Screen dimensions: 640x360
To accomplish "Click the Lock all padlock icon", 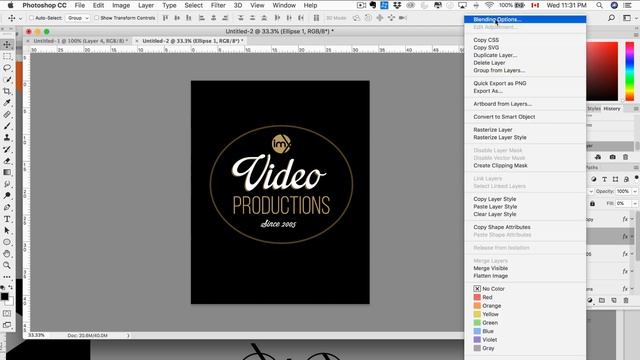I will coord(592,203).
